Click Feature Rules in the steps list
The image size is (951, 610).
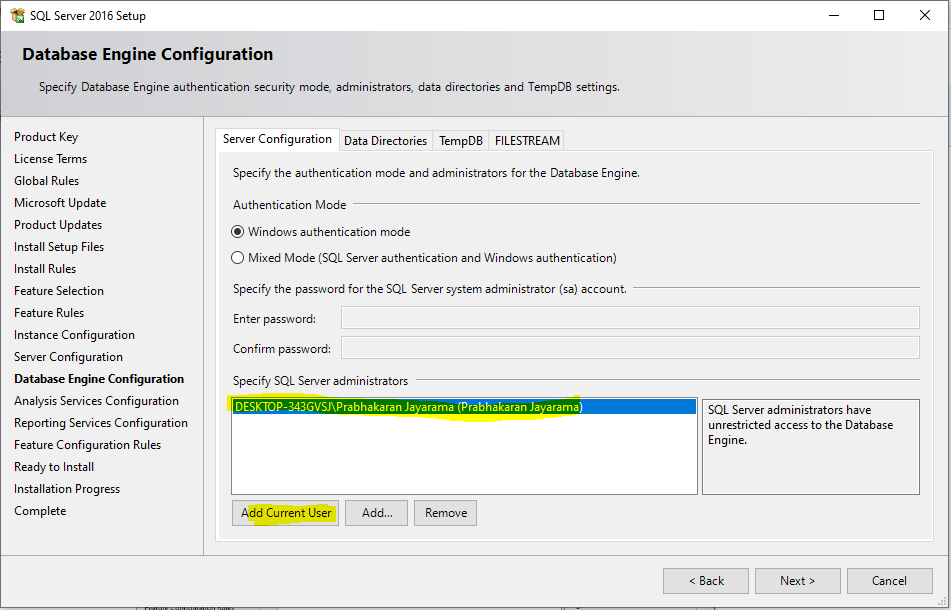point(49,313)
